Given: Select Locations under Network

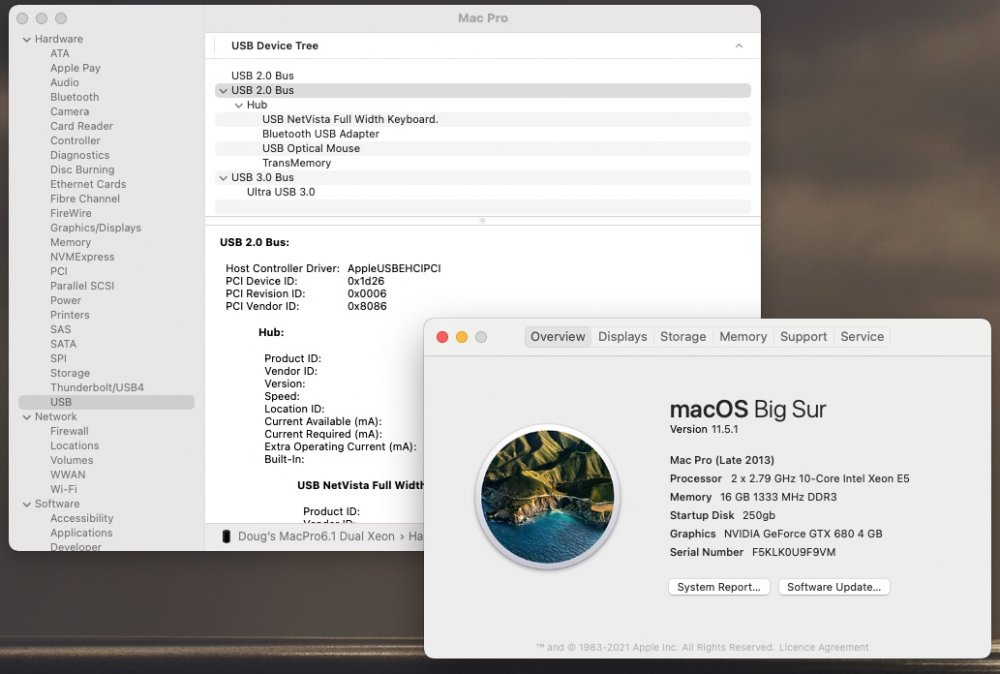Looking at the screenshot, I should 74,446.
